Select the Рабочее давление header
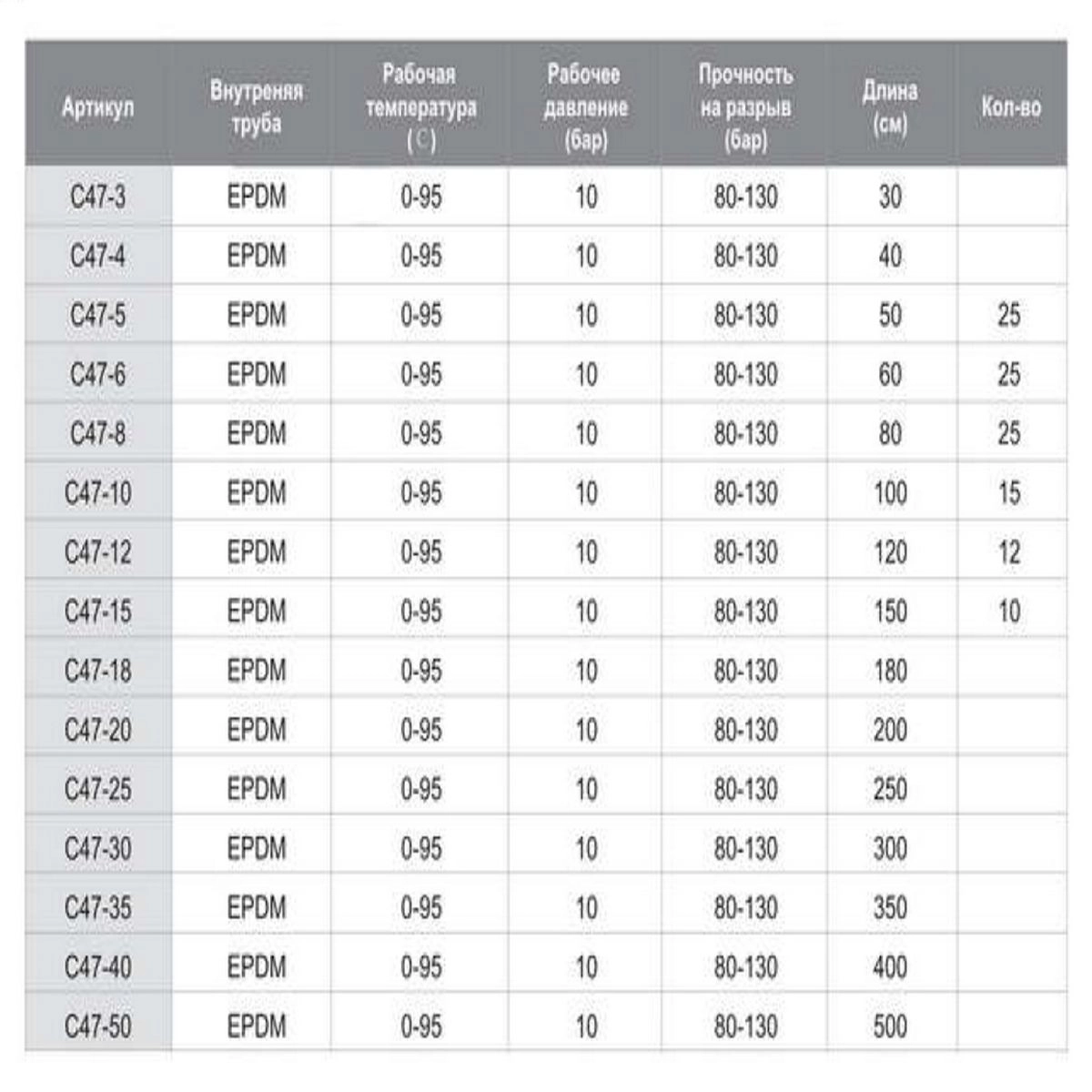The image size is (1092, 1092). [585, 106]
